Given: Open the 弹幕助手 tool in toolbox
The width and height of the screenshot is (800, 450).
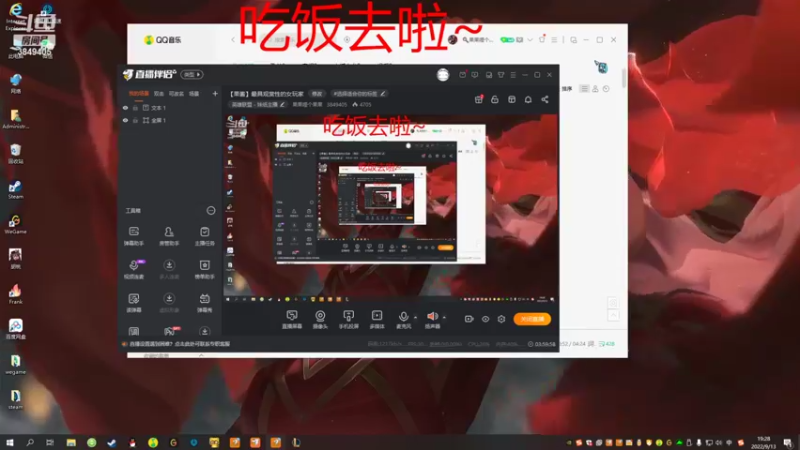Looking at the screenshot, I should point(134,236).
